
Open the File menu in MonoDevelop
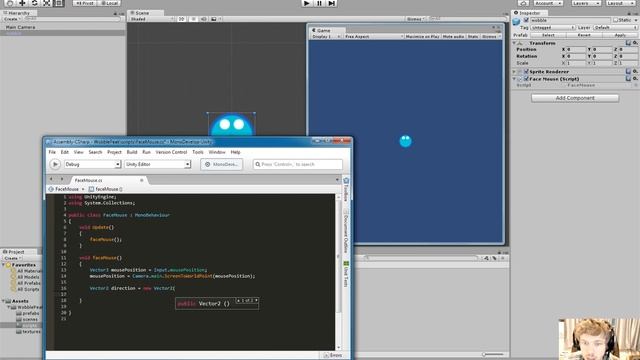(x=52, y=152)
